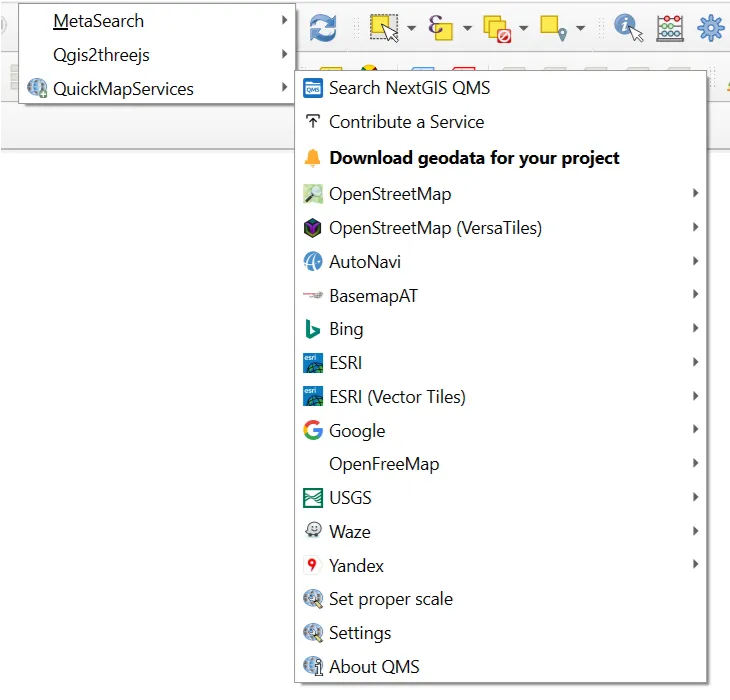Activate the Identify Features tool
The width and height of the screenshot is (730, 700).
click(629, 28)
